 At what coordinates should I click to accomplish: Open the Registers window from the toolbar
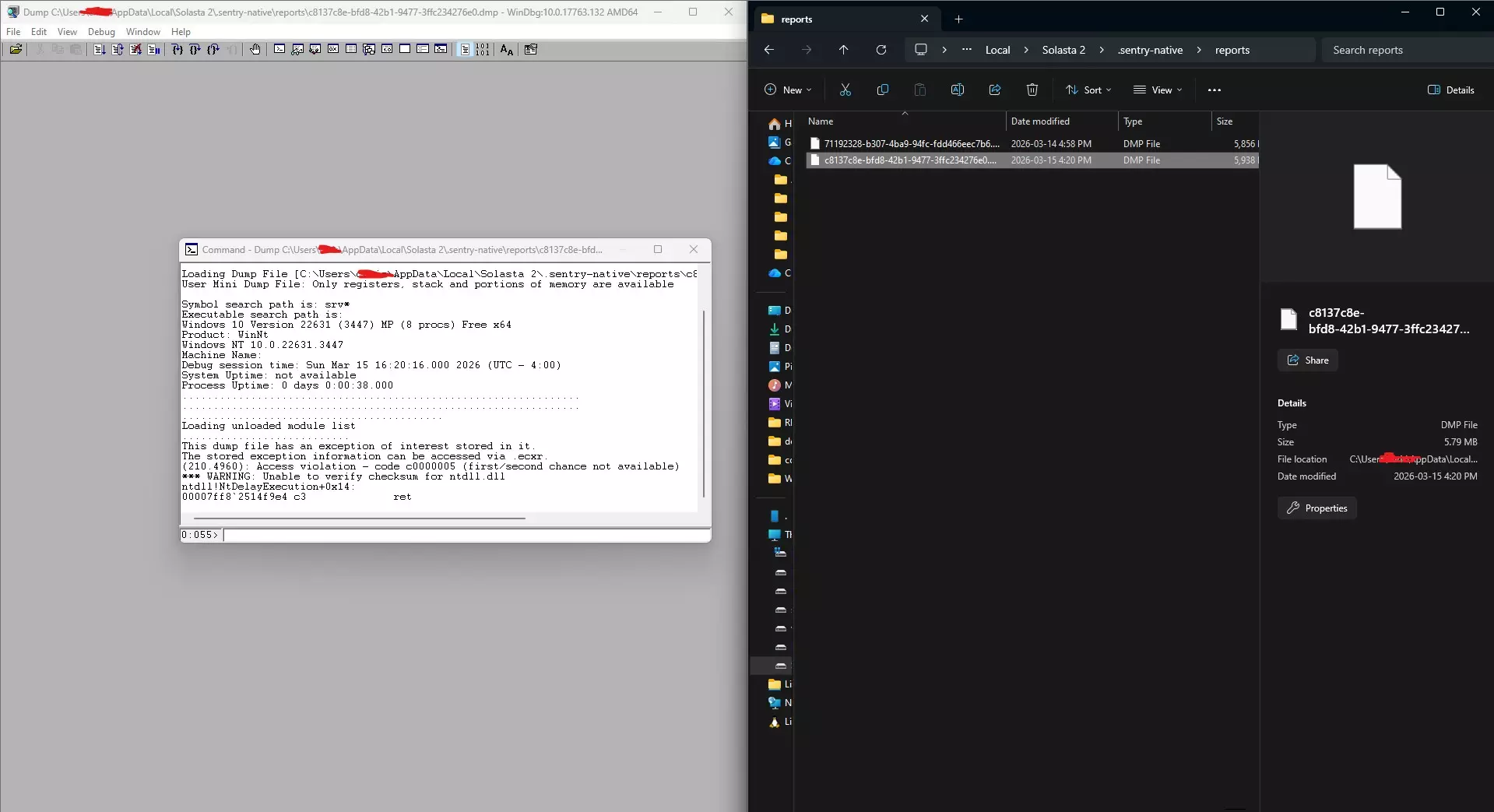333,50
